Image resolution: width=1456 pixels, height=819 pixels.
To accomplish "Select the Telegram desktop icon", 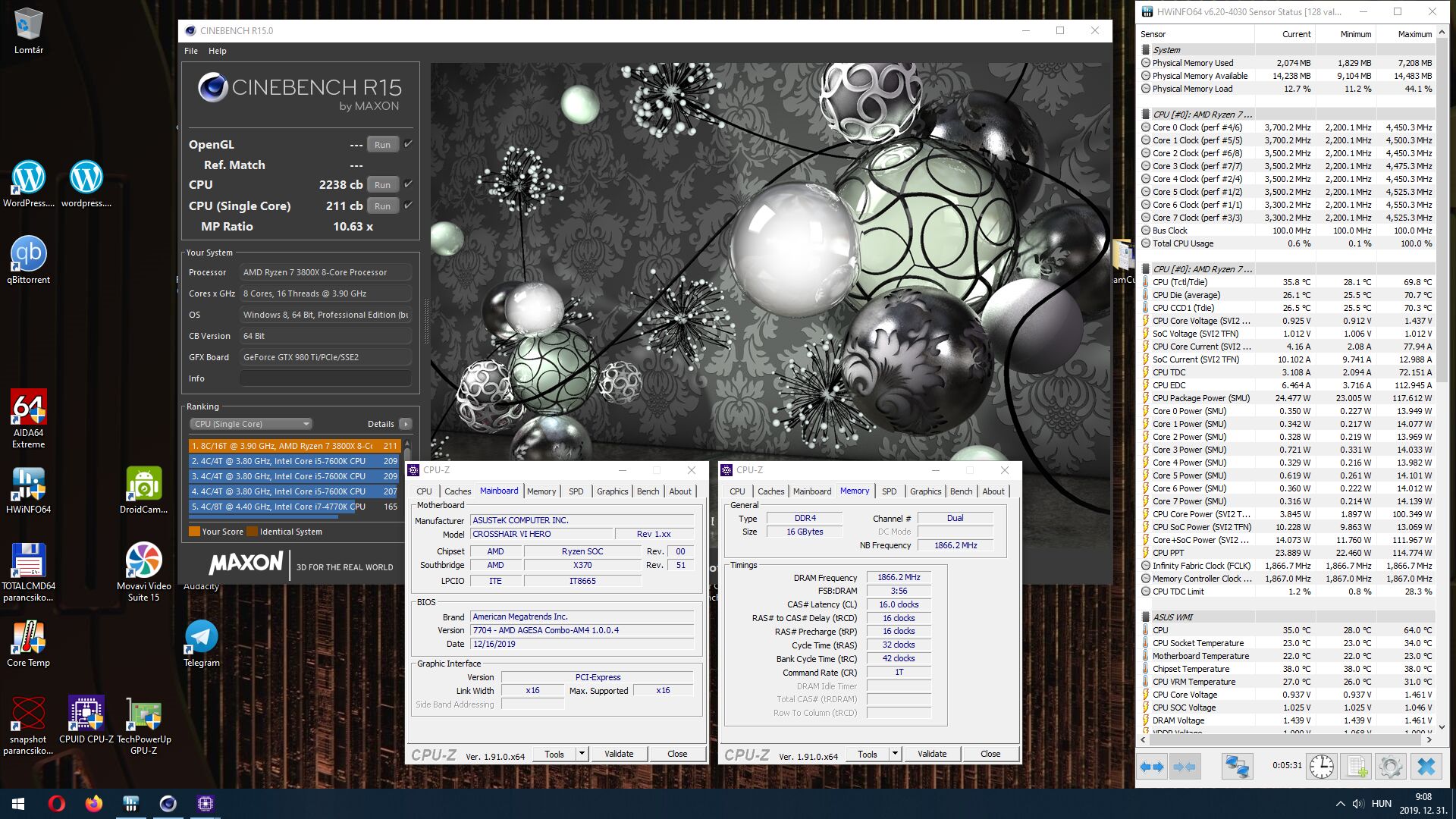I will [x=201, y=644].
